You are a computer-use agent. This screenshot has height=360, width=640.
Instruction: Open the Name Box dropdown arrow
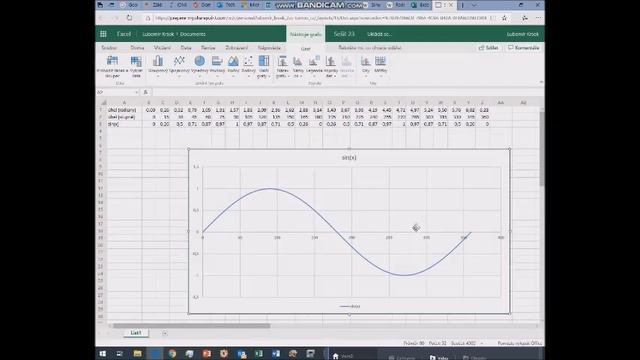[136, 92]
